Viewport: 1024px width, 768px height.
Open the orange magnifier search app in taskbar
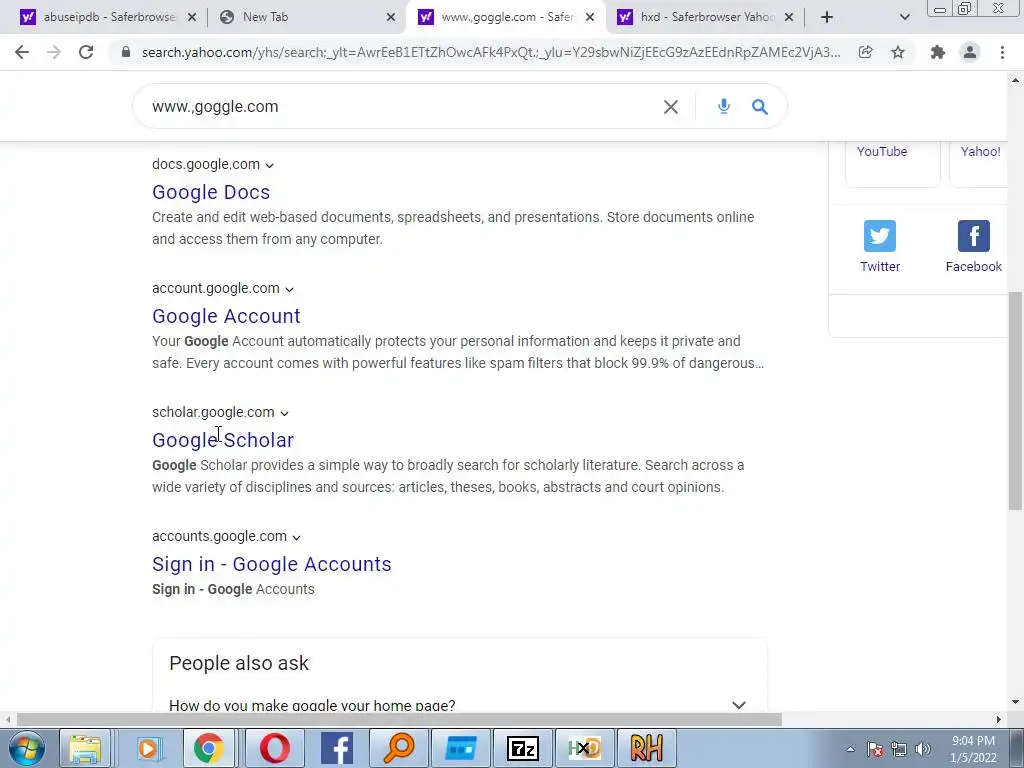[399, 748]
